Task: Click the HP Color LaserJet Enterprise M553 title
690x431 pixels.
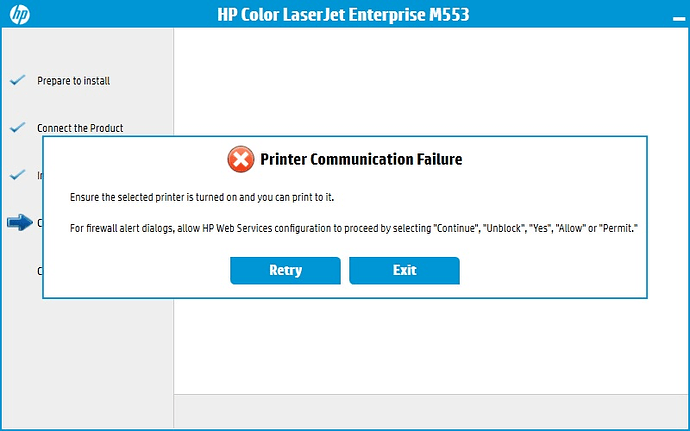Action: point(343,15)
